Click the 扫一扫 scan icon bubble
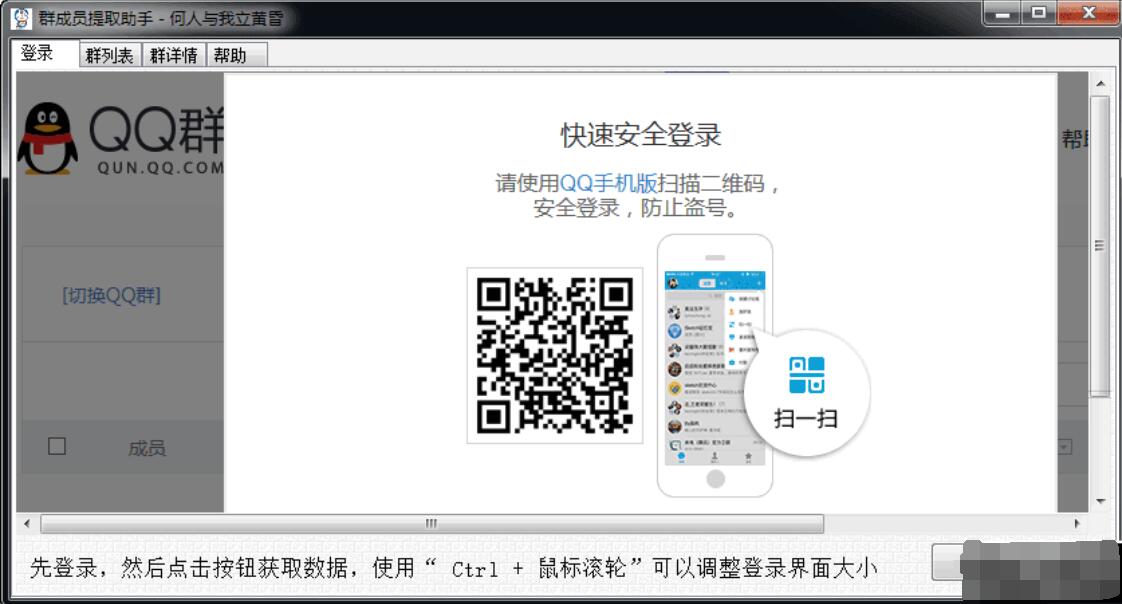Image resolution: width=1122 pixels, height=604 pixels. pos(806,392)
